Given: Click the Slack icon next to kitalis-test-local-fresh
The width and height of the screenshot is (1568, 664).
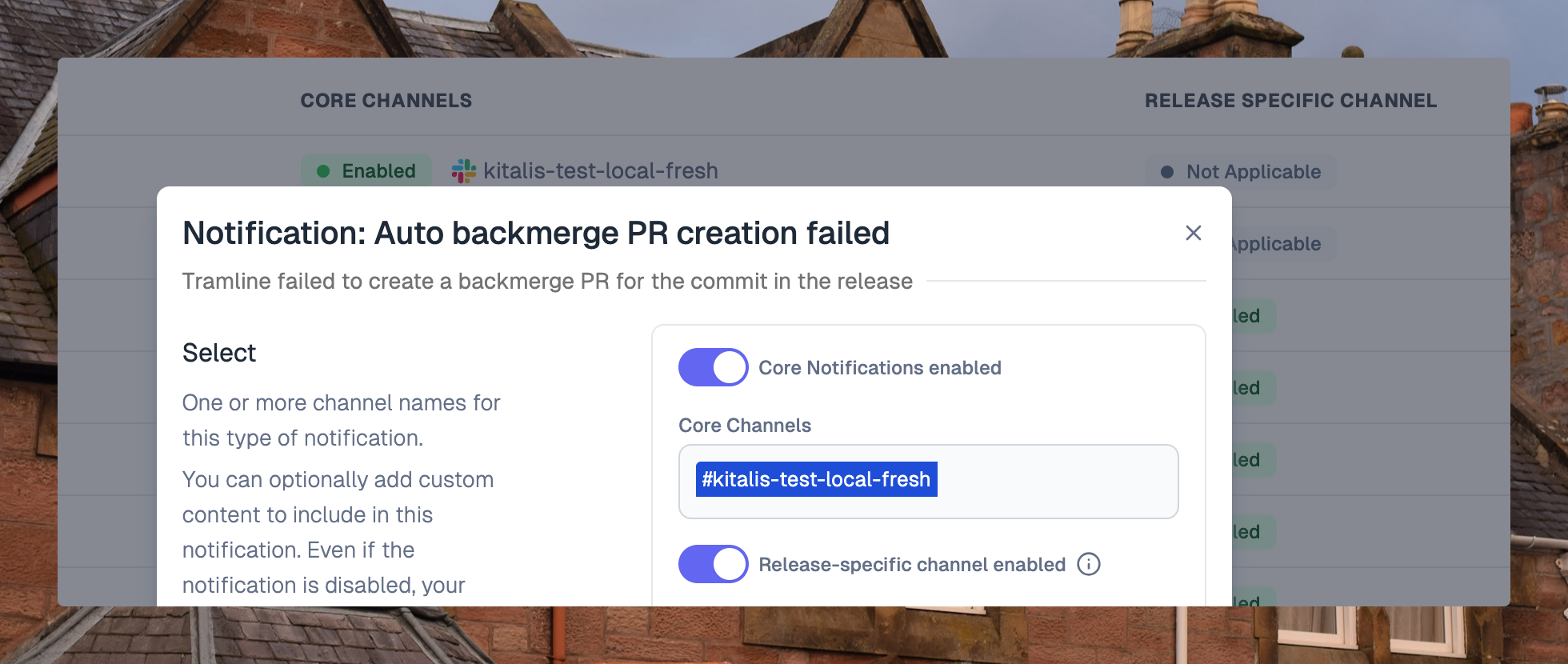Looking at the screenshot, I should pyautogui.click(x=464, y=170).
